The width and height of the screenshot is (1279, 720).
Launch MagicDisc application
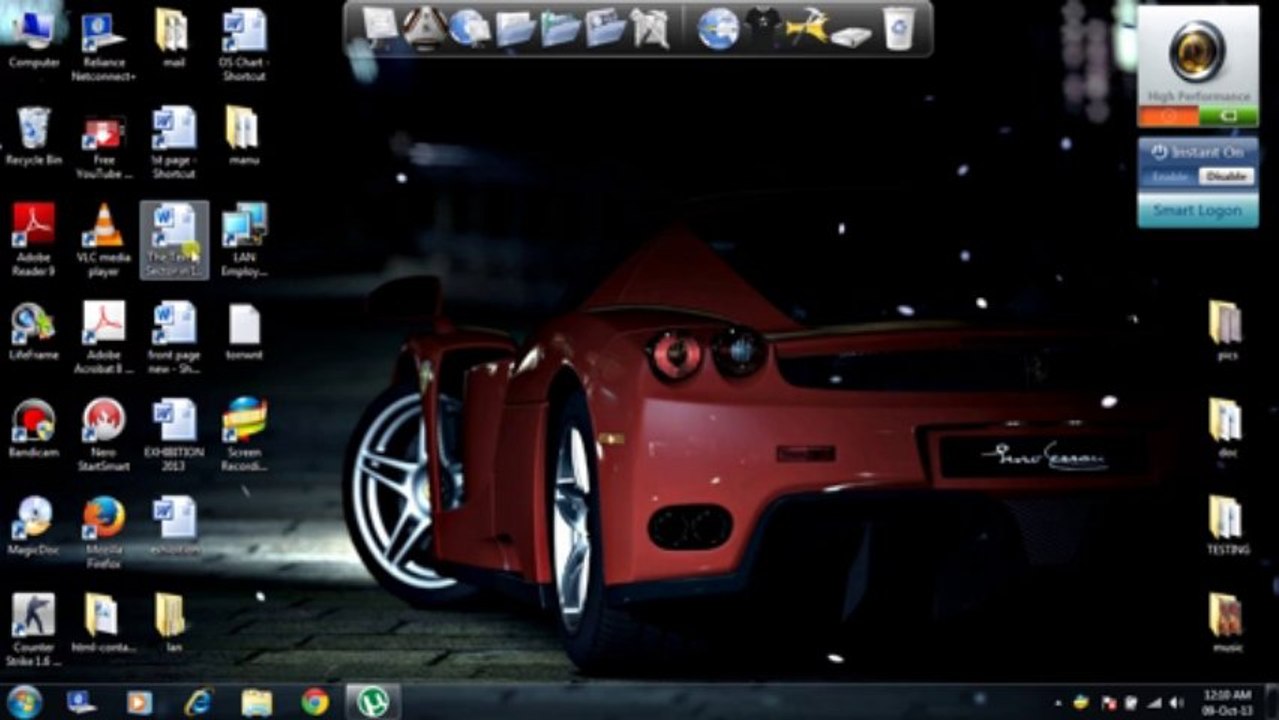pyautogui.click(x=34, y=526)
